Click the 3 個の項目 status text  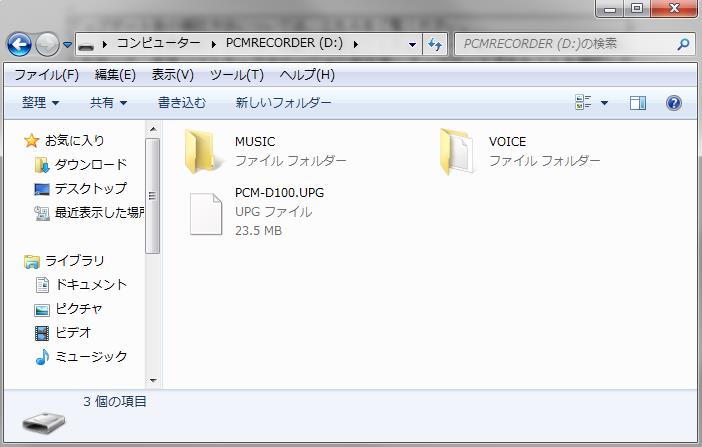tap(115, 401)
